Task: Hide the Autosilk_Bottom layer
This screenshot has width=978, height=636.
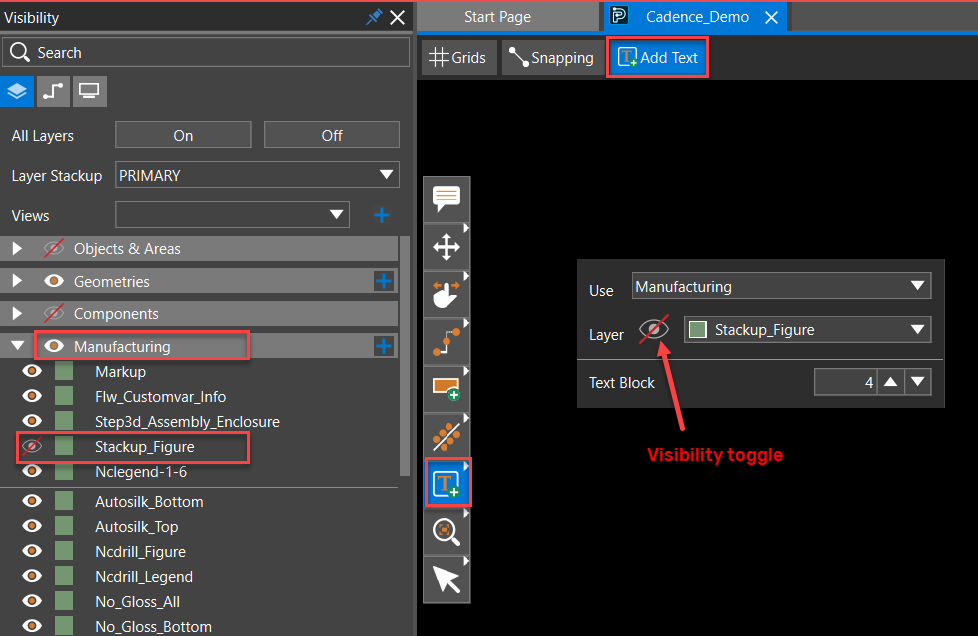Action: coord(32,501)
